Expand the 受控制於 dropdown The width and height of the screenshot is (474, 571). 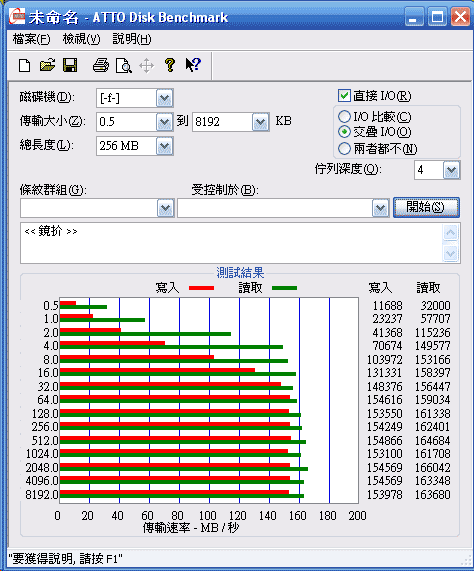point(380,208)
